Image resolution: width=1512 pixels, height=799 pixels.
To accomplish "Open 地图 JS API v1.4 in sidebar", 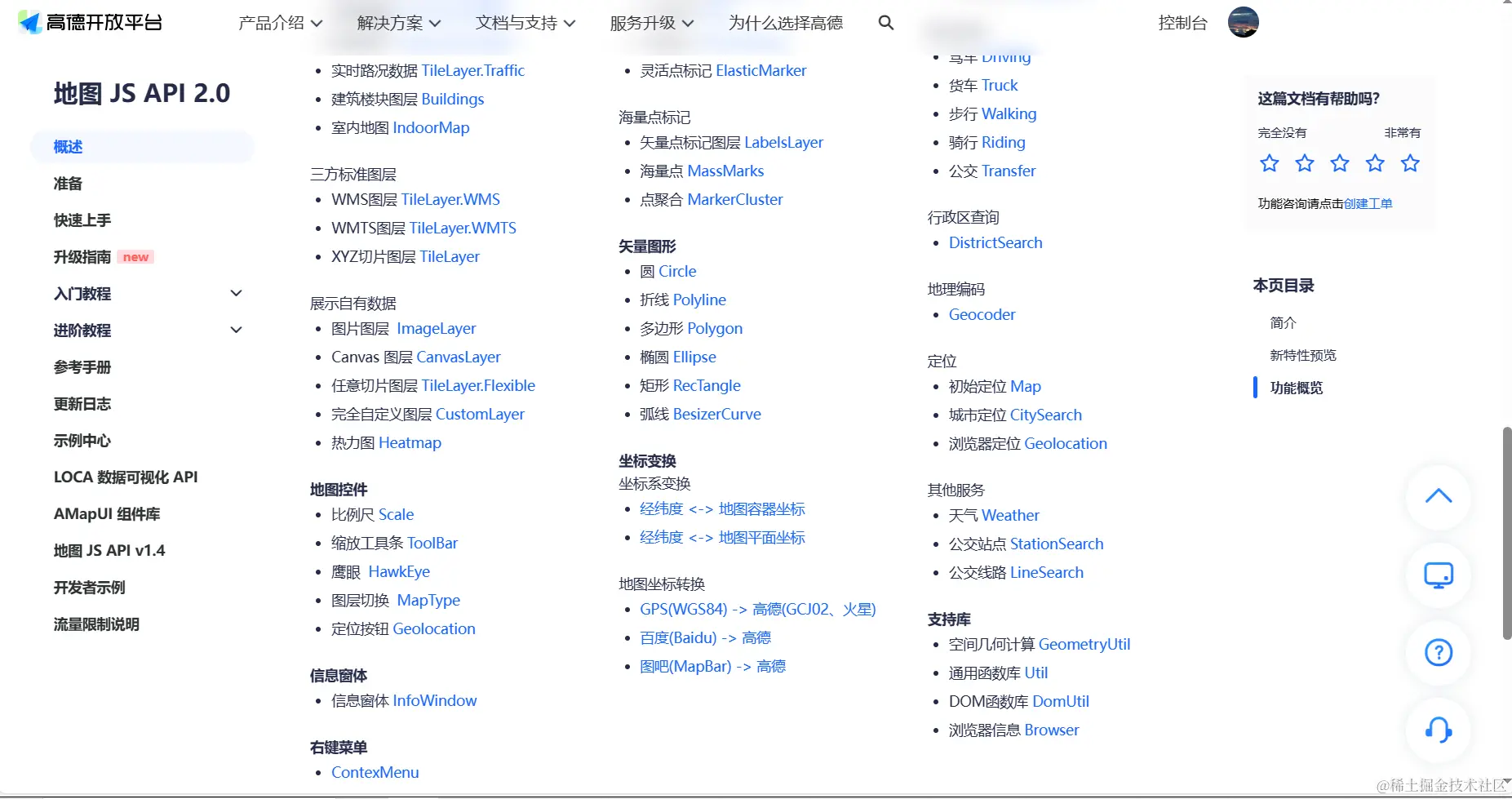I will tap(109, 551).
